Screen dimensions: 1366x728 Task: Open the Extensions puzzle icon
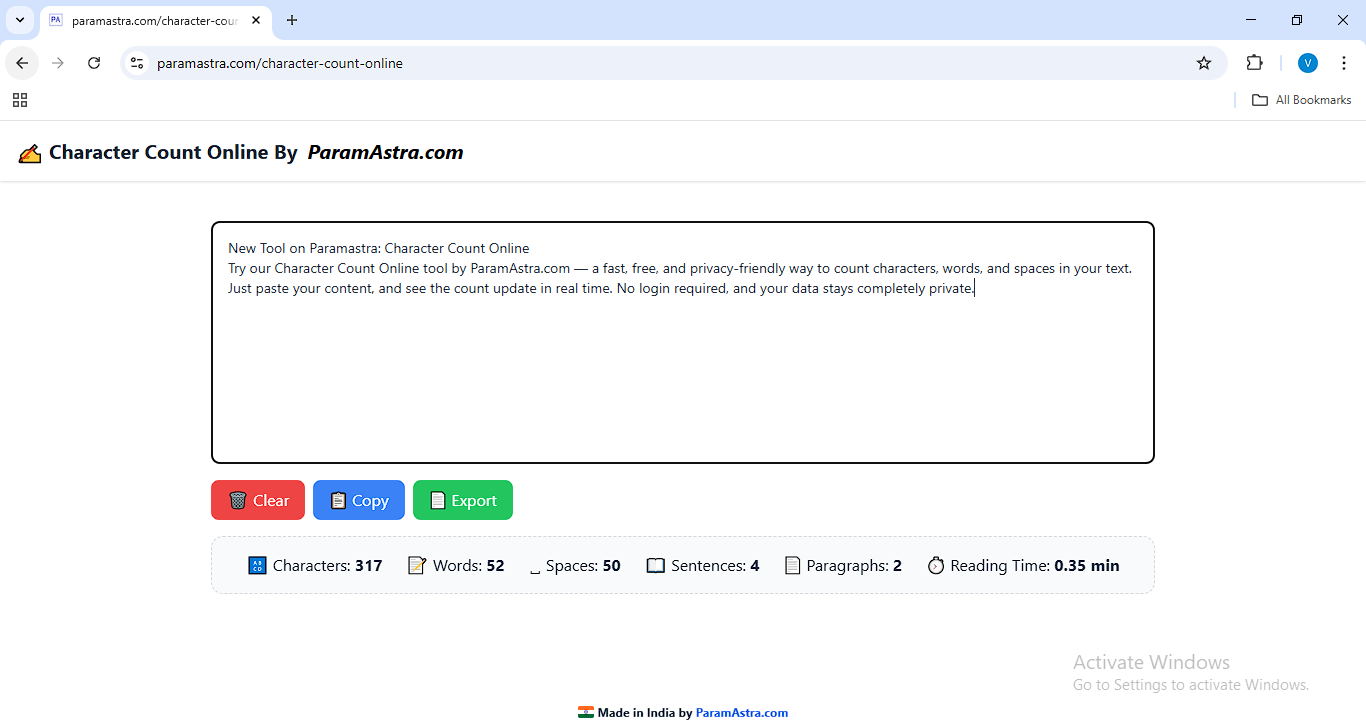point(1254,63)
